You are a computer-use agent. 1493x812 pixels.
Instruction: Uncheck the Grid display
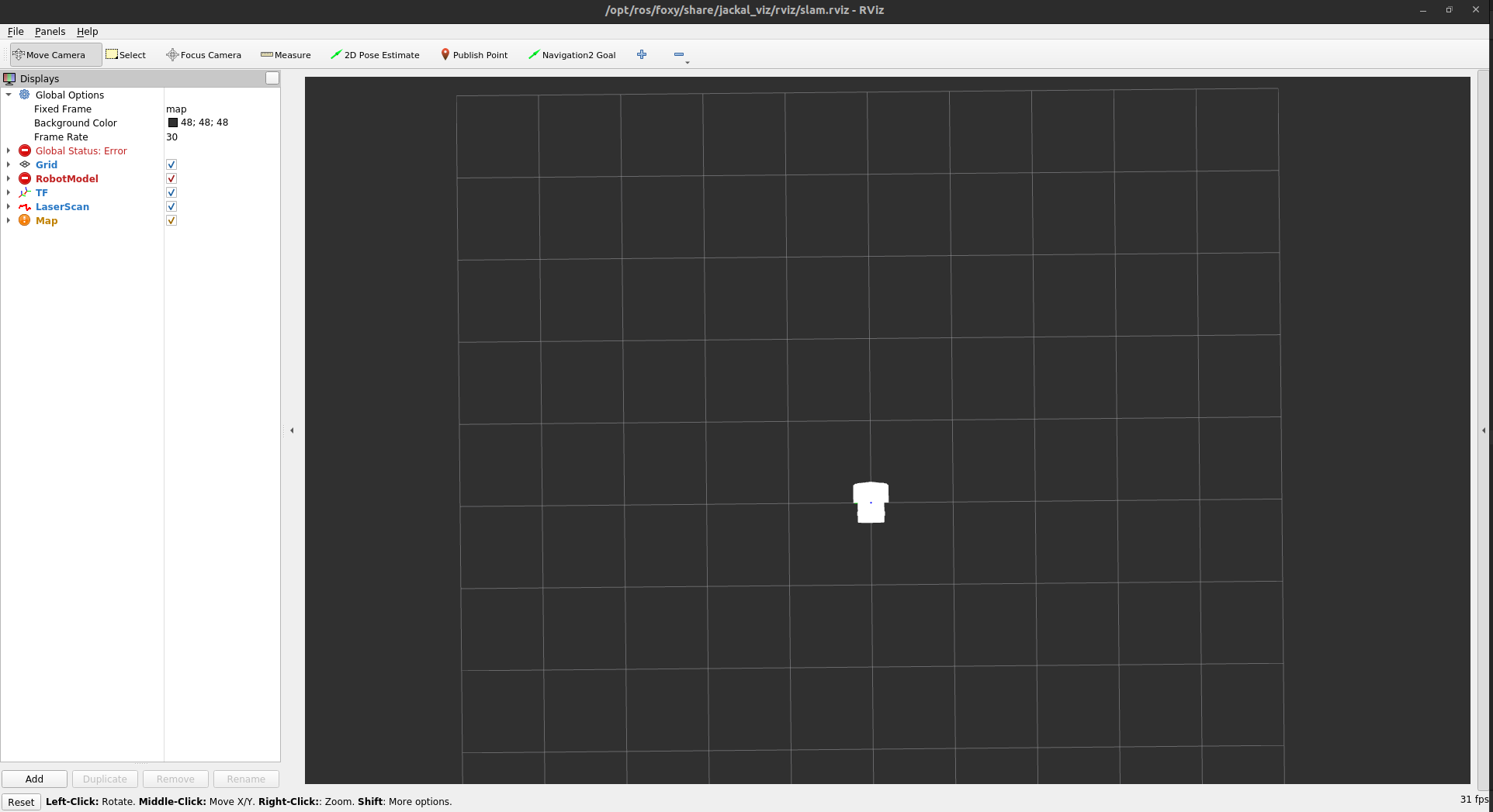pos(171,164)
